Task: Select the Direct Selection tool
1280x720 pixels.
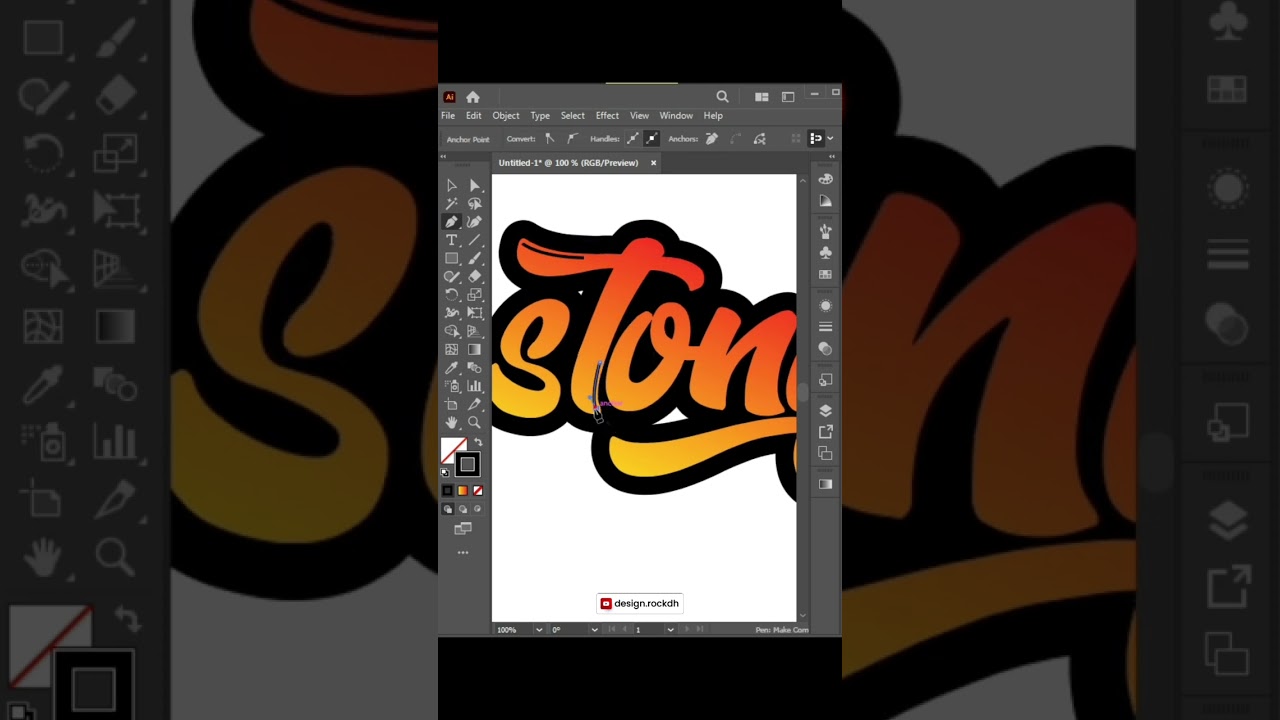Action: coord(474,185)
